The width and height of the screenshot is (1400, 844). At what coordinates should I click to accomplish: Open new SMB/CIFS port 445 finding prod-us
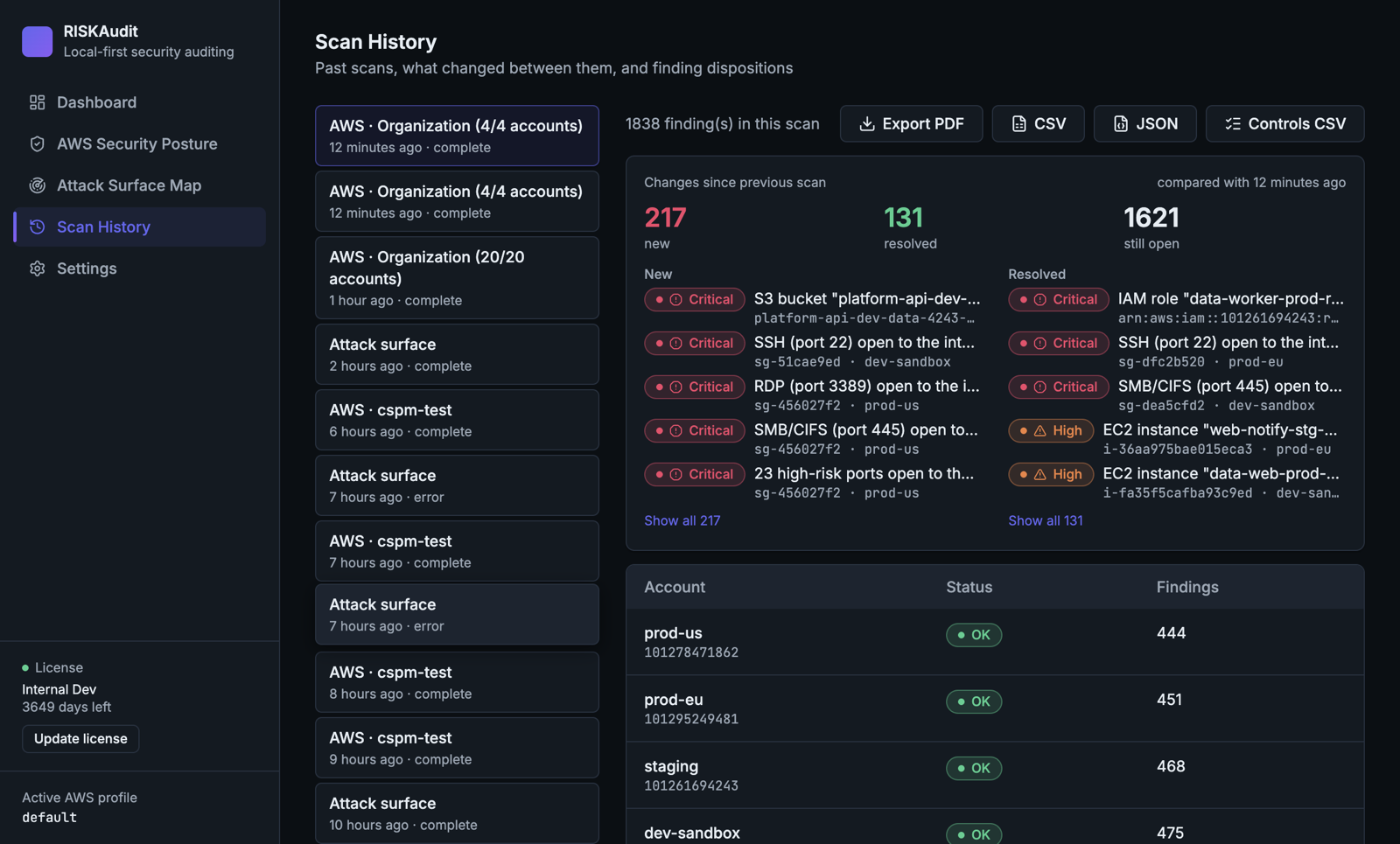[814, 439]
